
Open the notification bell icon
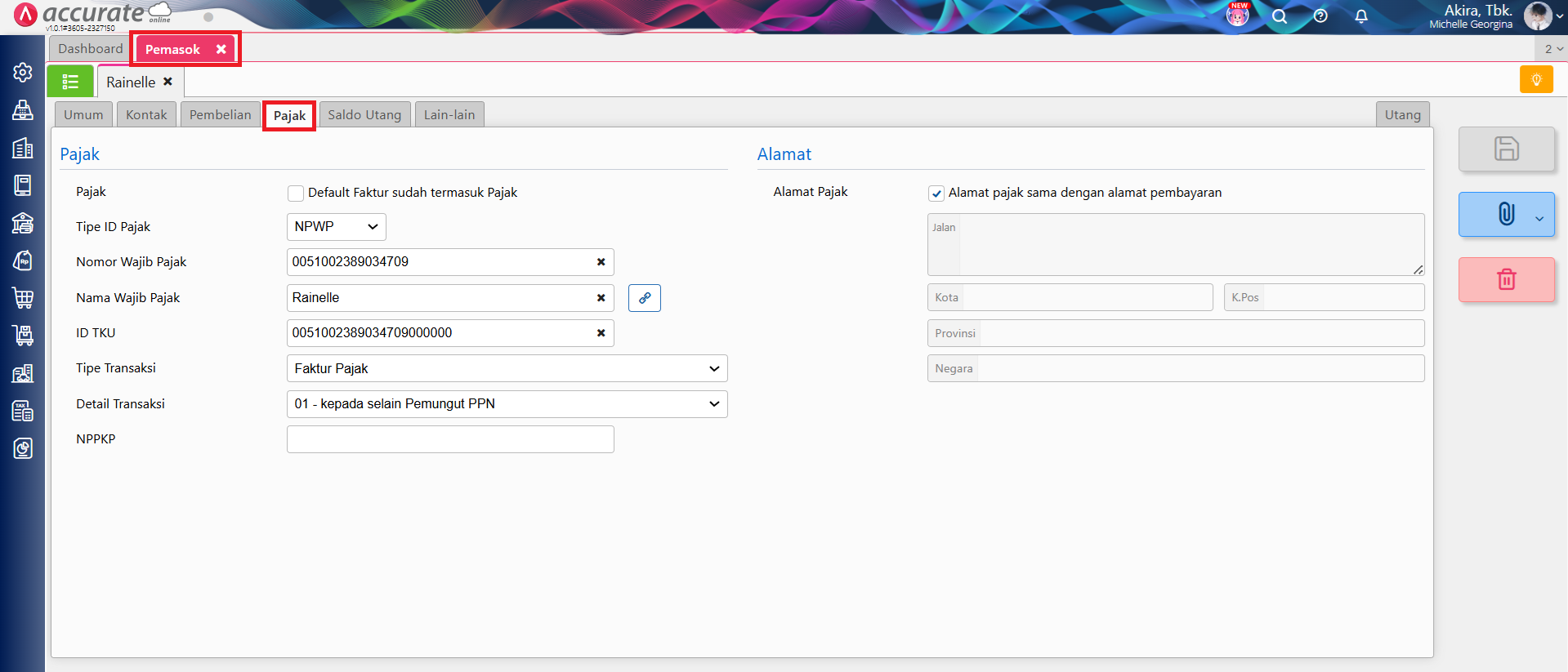(1360, 16)
